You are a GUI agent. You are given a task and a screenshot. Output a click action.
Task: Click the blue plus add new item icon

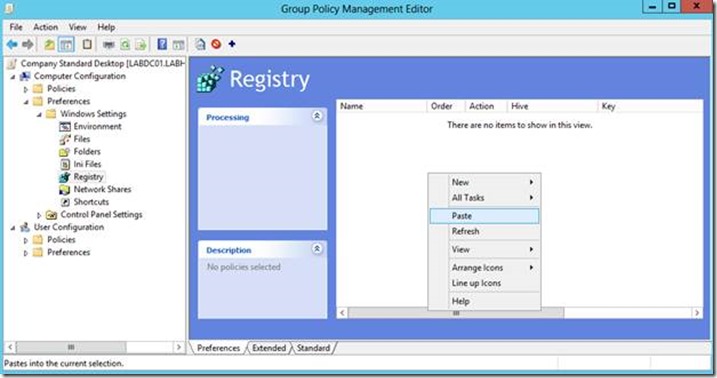[232, 44]
